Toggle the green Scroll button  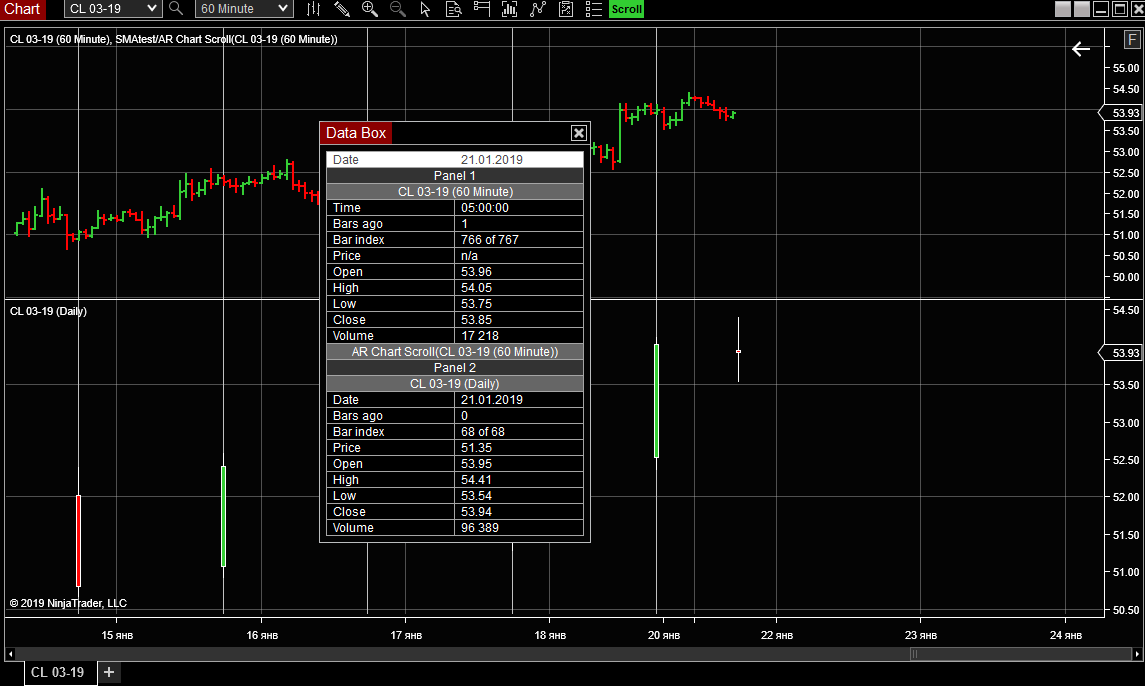[x=627, y=9]
